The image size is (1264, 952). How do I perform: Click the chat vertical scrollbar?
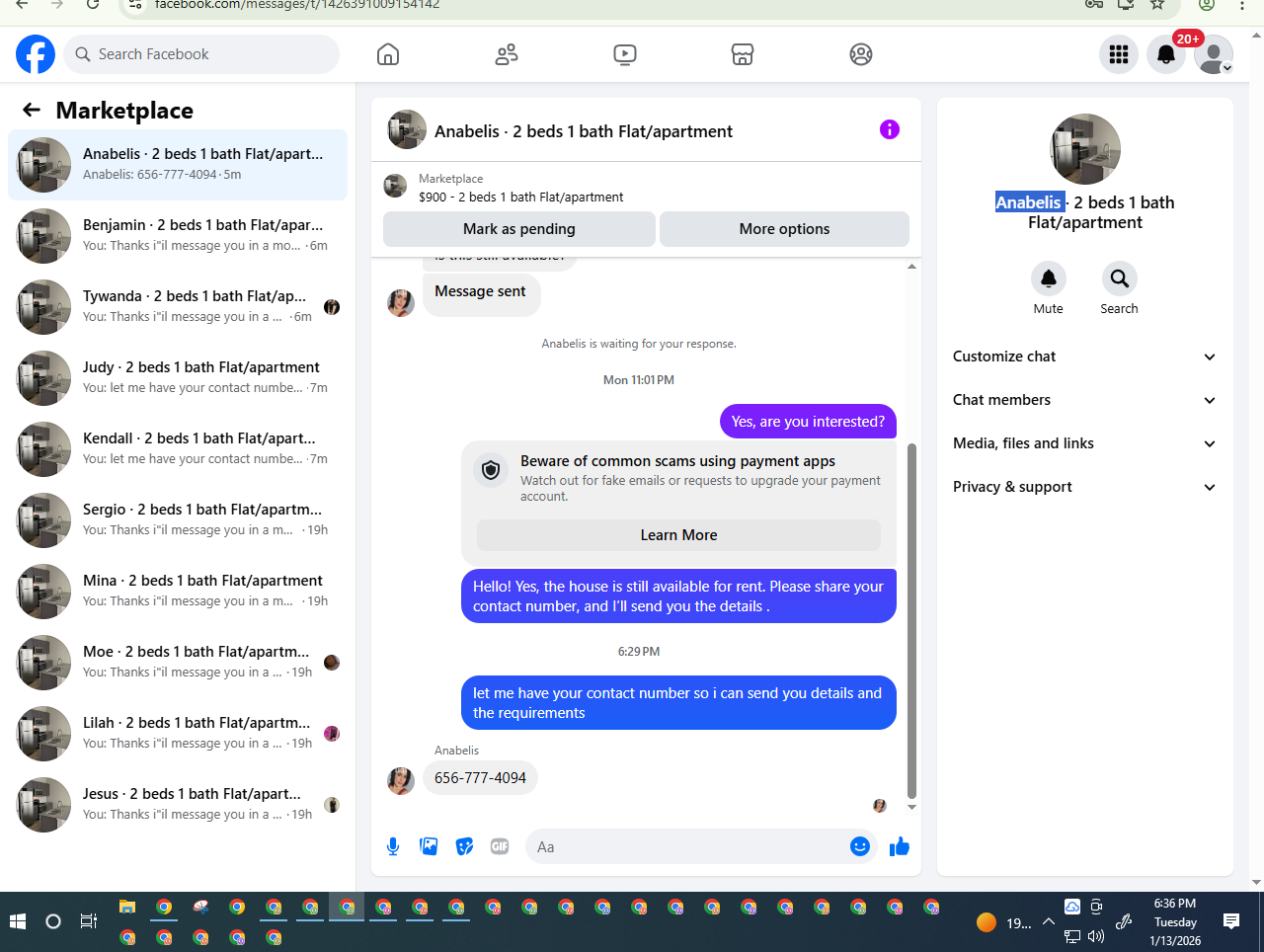tap(911, 620)
